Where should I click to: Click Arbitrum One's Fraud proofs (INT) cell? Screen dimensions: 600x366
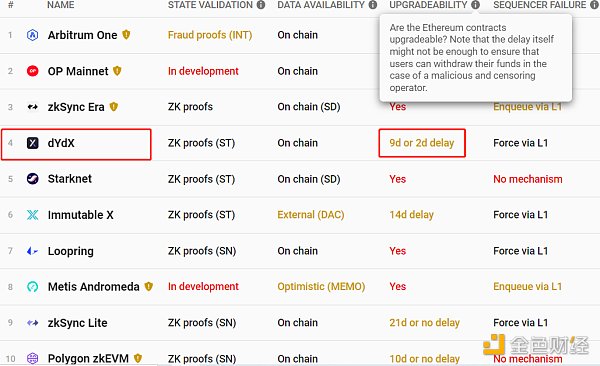click(x=210, y=35)
